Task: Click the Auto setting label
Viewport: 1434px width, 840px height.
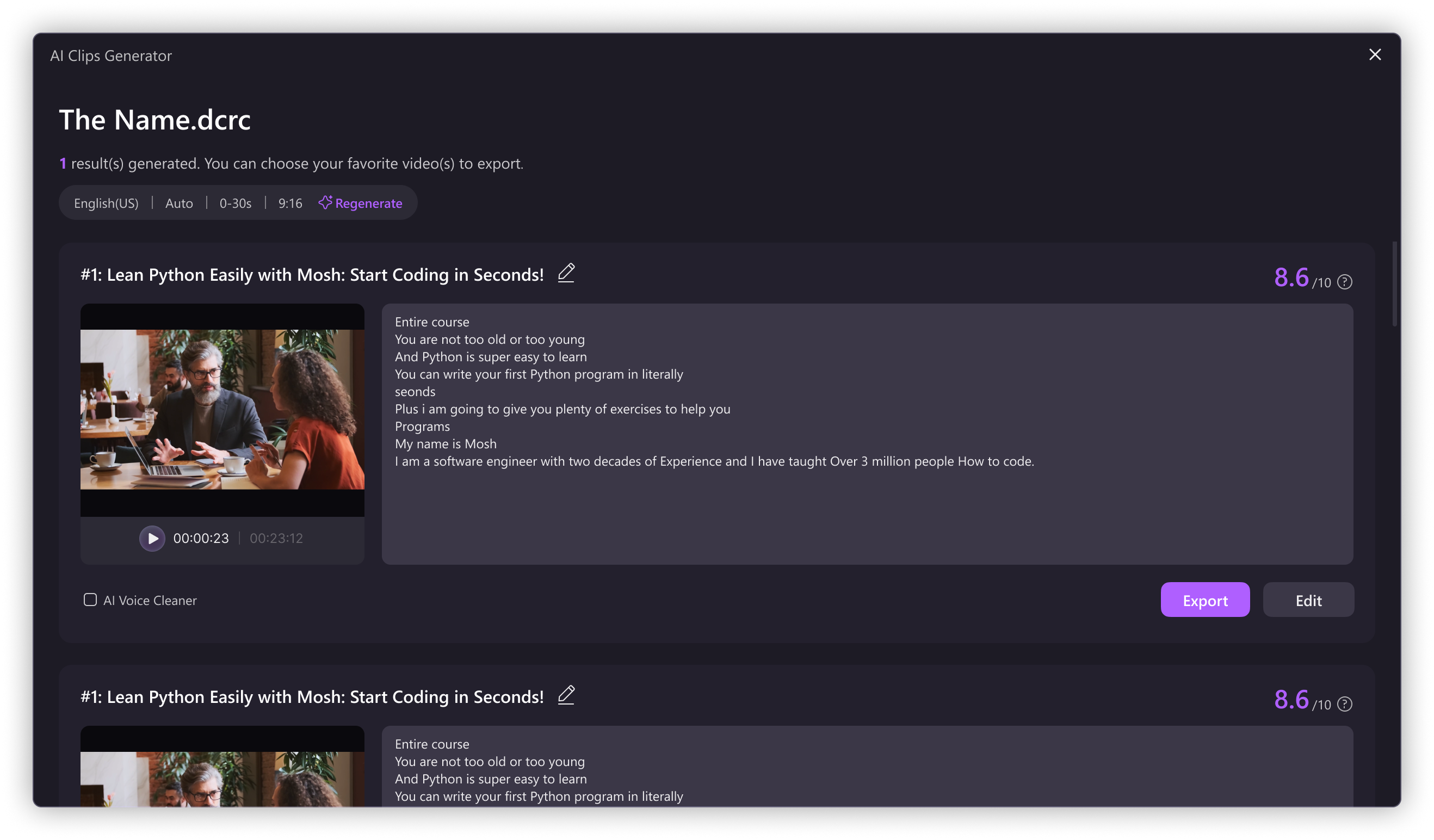Action: [x=178, y=203]
